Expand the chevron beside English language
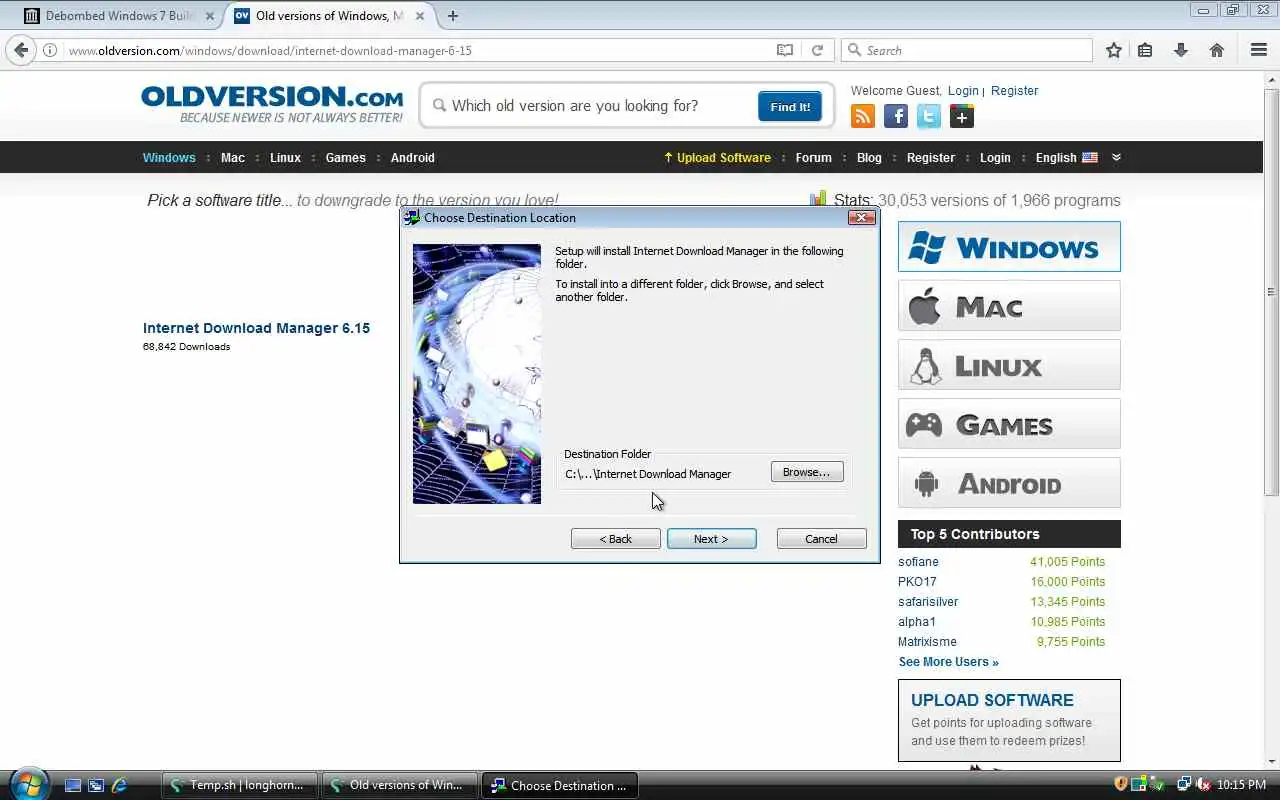This screenshot has width=1280, height=800. pyautogui.click(x=1116, y=157)
